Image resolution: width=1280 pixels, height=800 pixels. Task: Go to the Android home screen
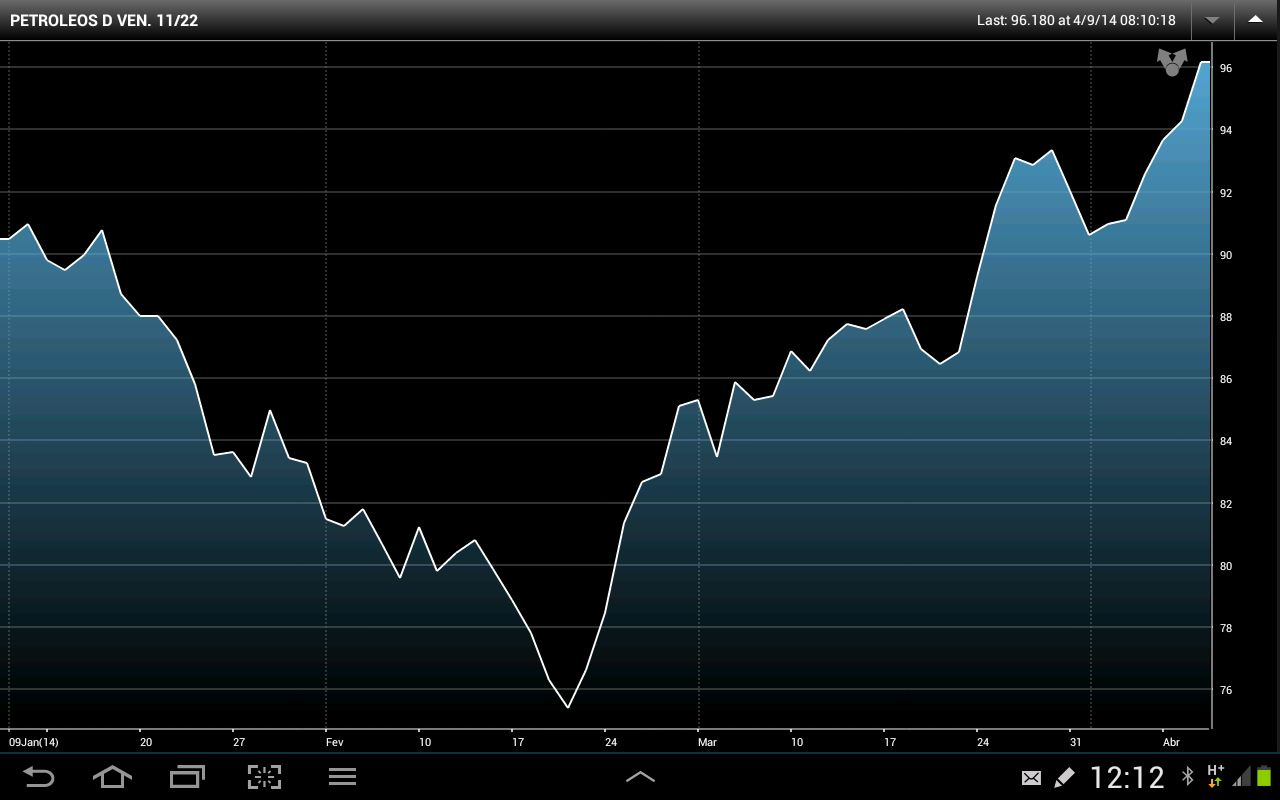pos(112,777)
